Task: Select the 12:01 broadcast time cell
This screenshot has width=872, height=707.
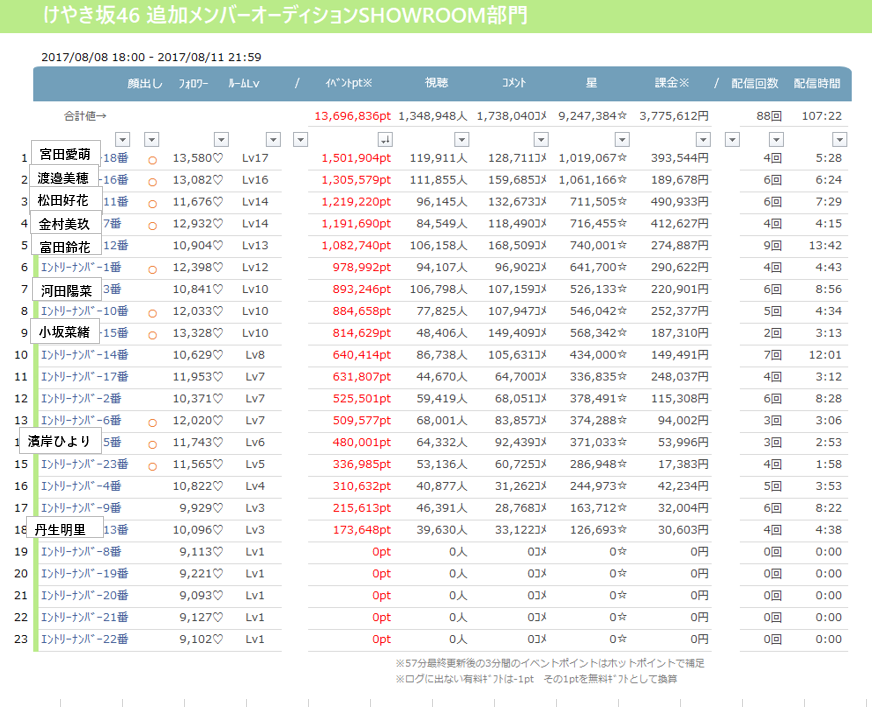Action: point(825,355)
